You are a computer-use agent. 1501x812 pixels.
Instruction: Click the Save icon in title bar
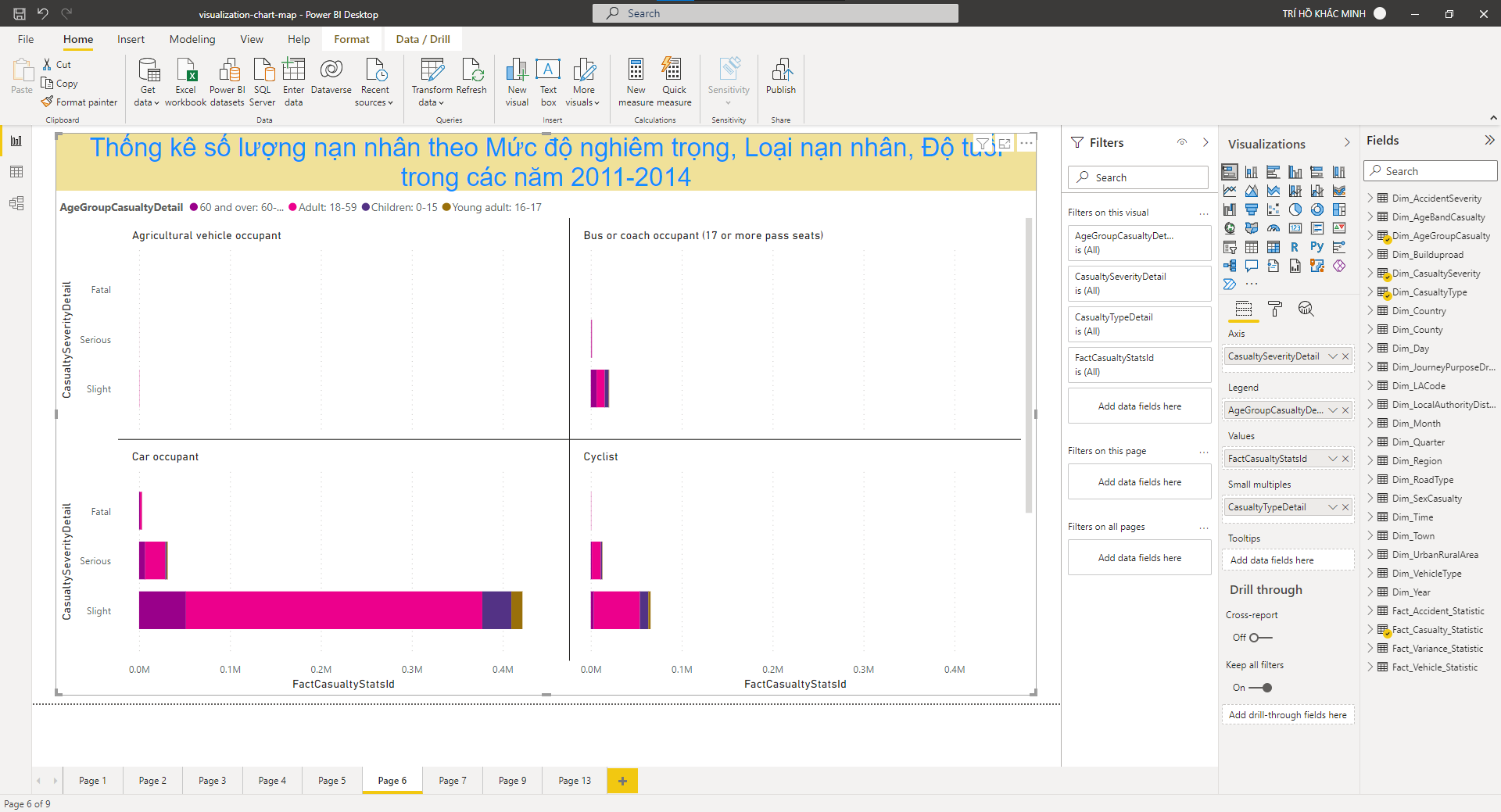pyautogui.click(x=20, y=13)
